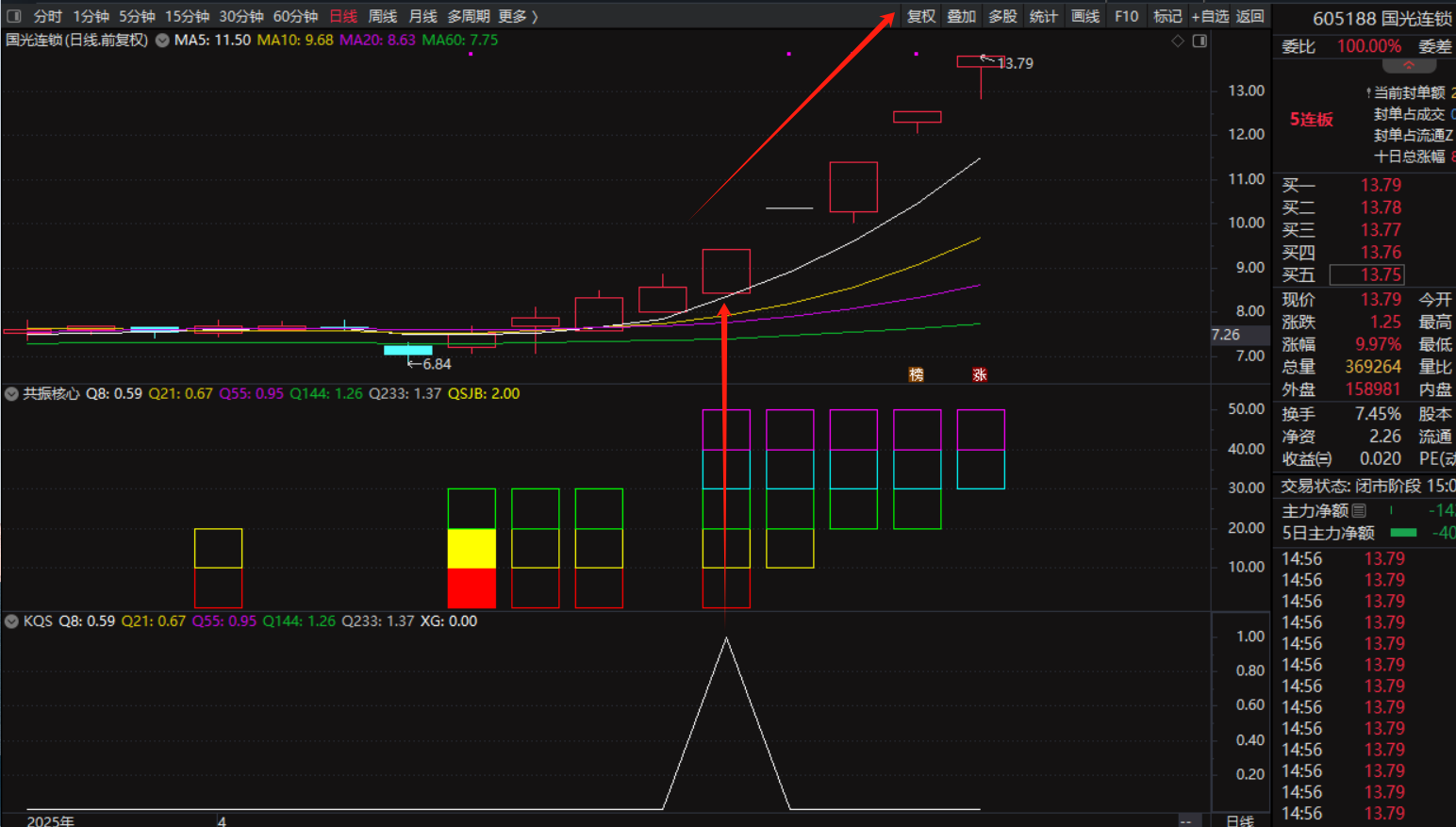Viewport: 1456px width, 827px height.
Task: Click the 榜 marker icon on chart
Action: click(916, 375)
